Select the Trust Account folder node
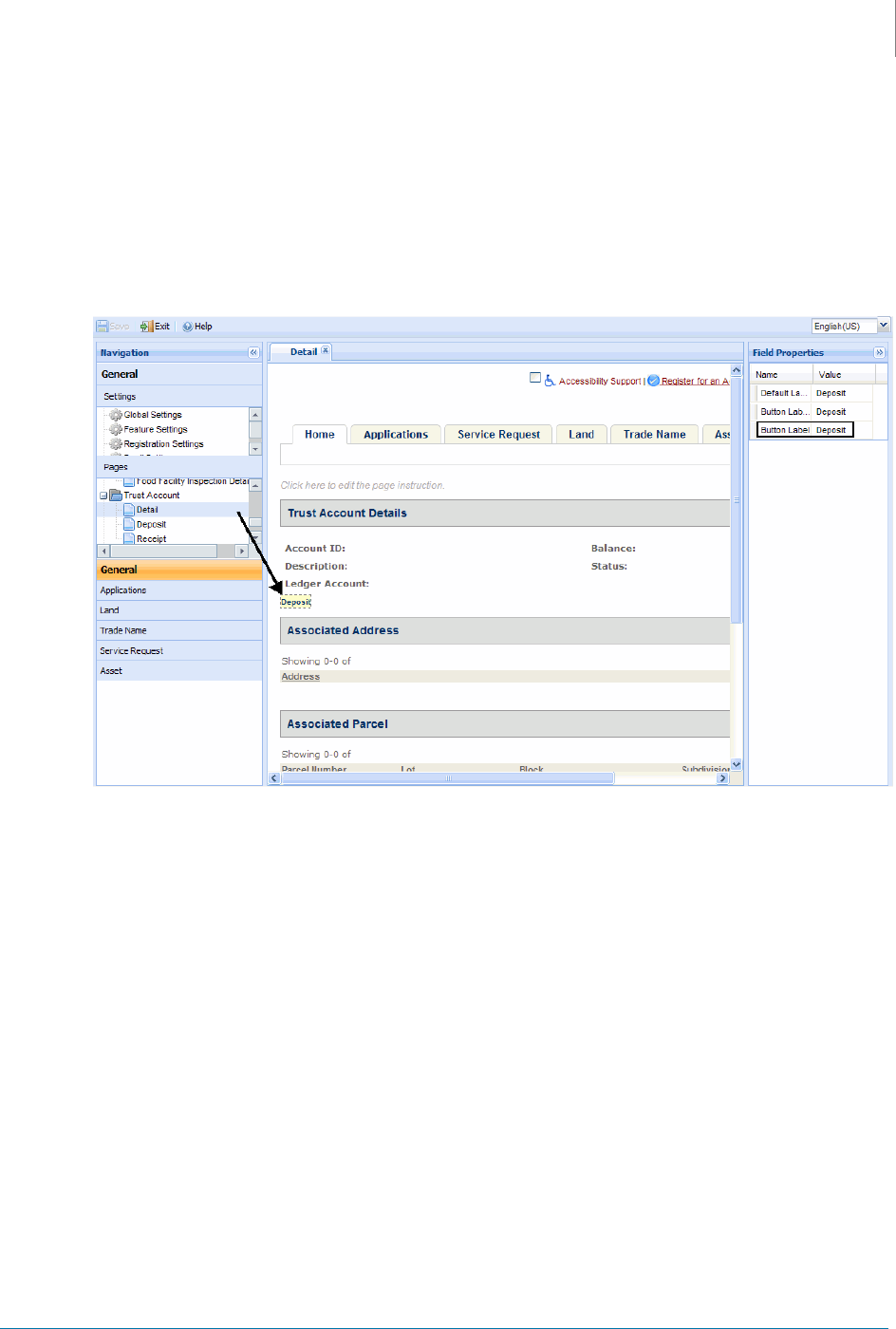 coord(151,496)
